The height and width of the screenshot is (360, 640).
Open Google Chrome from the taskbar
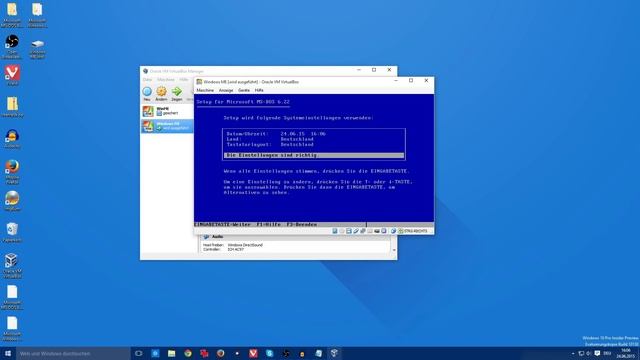coord(188,353)
